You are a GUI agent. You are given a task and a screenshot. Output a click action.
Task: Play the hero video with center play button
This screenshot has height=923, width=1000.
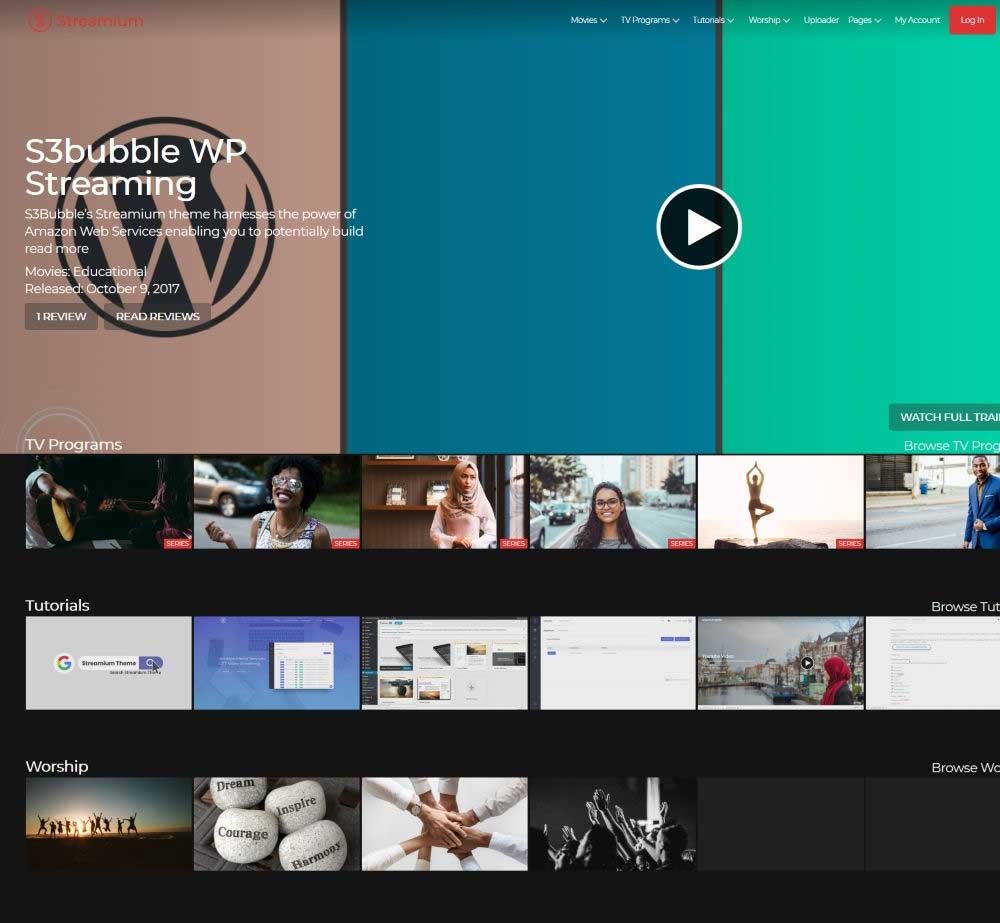pyautogui.click(x=699, y=227)
